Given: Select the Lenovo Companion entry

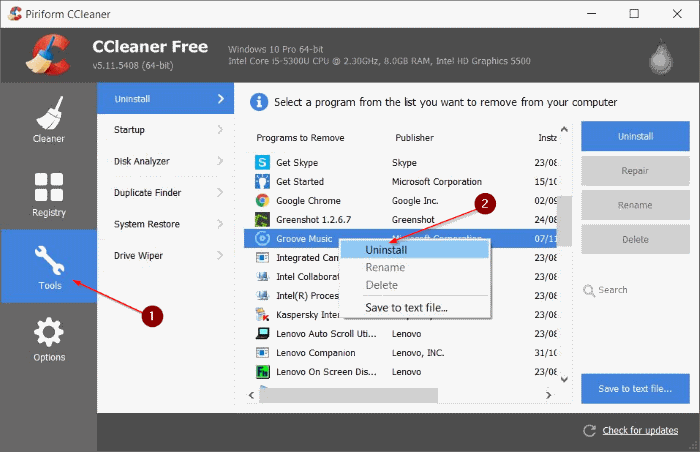Looking at the screenshot, I should [x=400, y=353].
